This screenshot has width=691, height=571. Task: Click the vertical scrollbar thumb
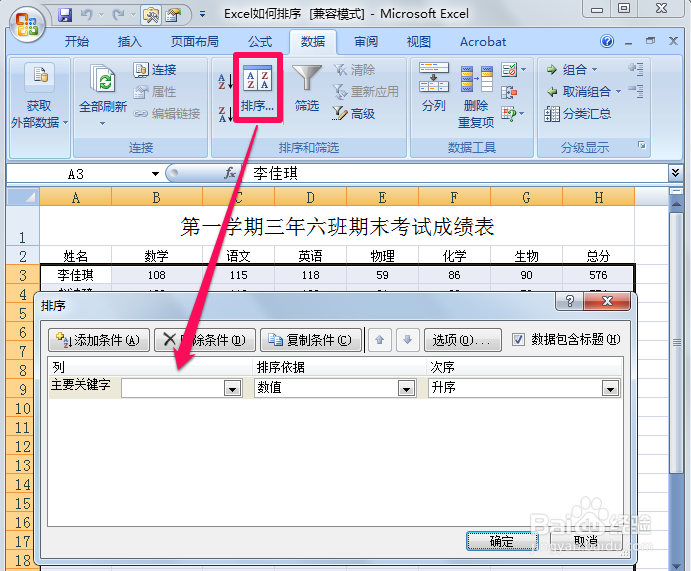tap(676, 343)
